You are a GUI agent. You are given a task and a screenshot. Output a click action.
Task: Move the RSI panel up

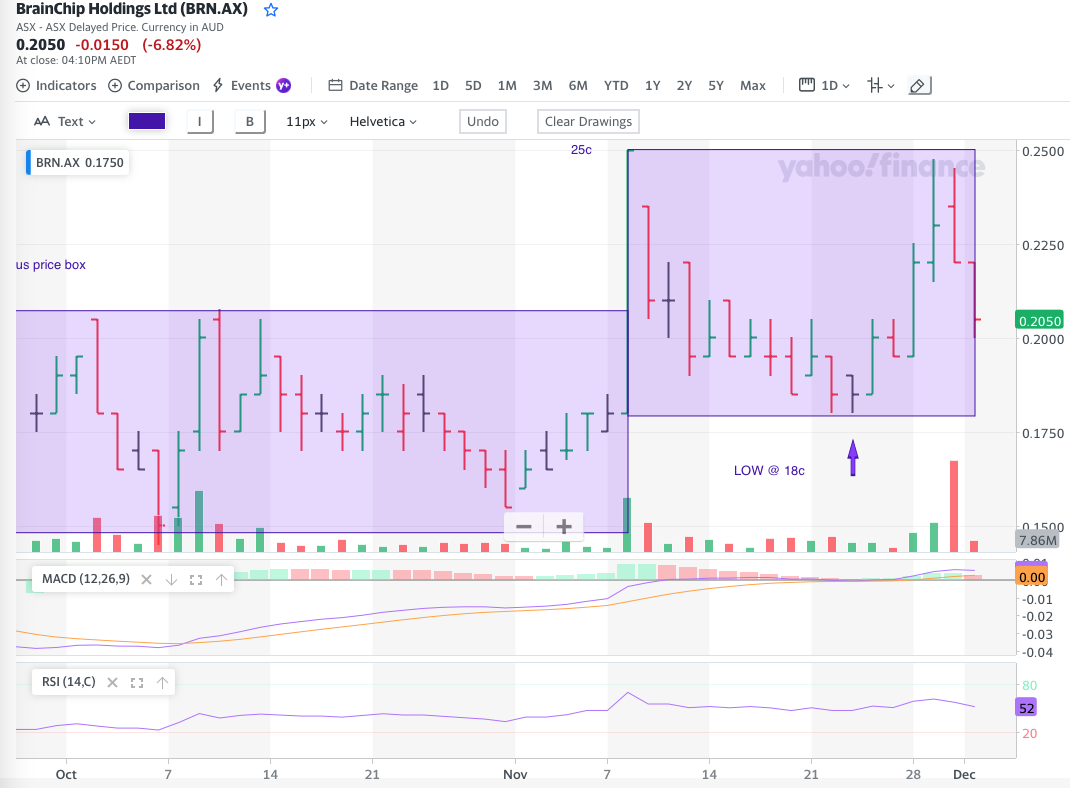click(161, 682)
